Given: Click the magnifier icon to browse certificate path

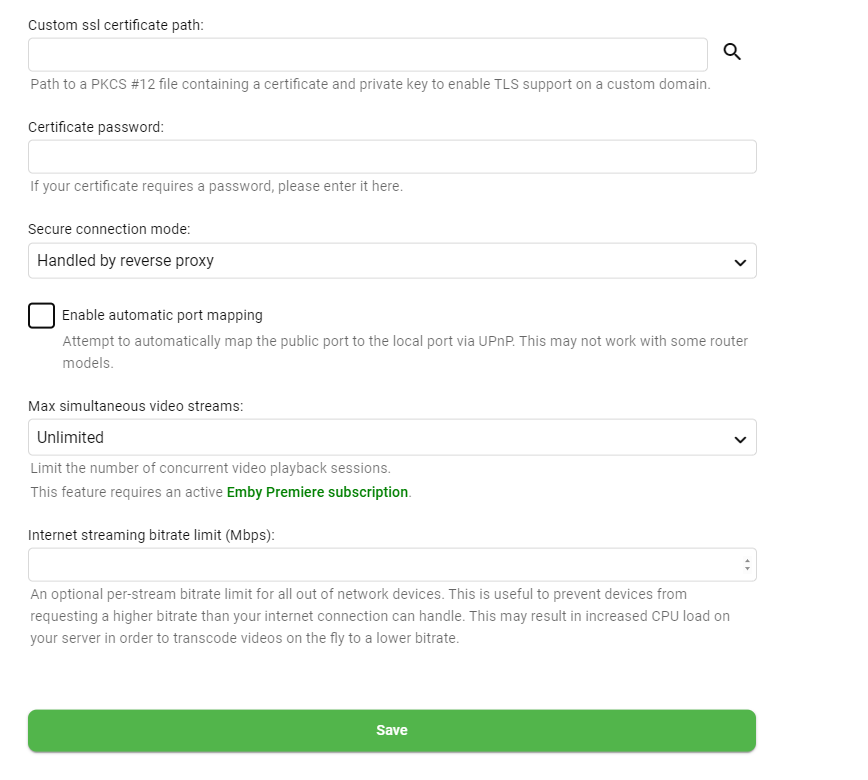Looking at the screenshot, I should pos(732,52).
